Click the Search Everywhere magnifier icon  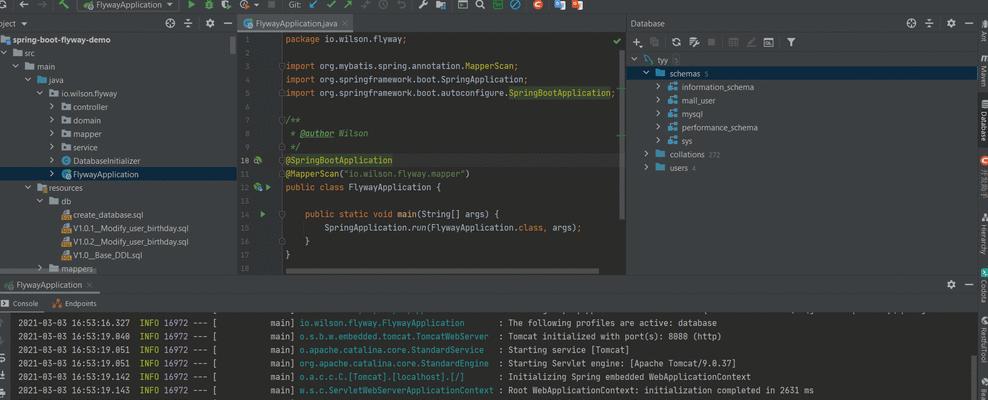[x=480, y=4]
